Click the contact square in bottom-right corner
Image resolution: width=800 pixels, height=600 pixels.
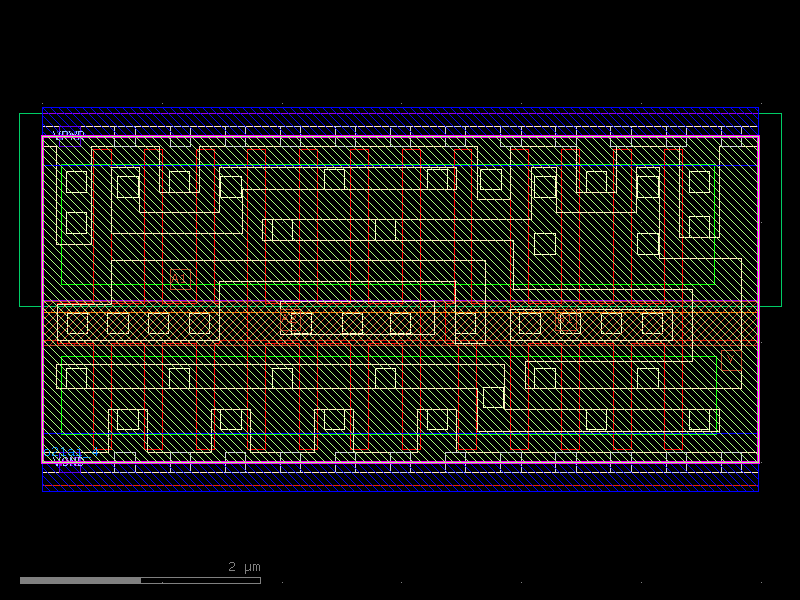699,419
